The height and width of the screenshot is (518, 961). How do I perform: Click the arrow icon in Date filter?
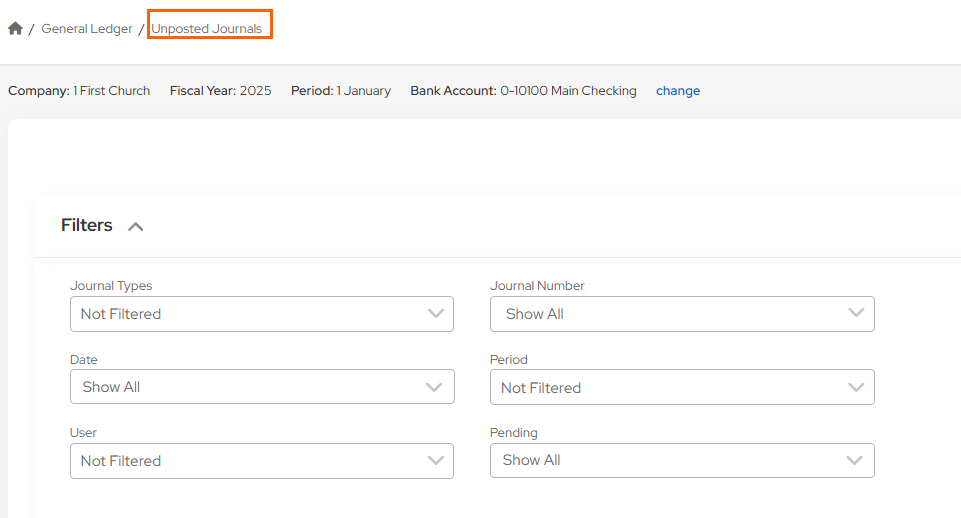(434, 387)
